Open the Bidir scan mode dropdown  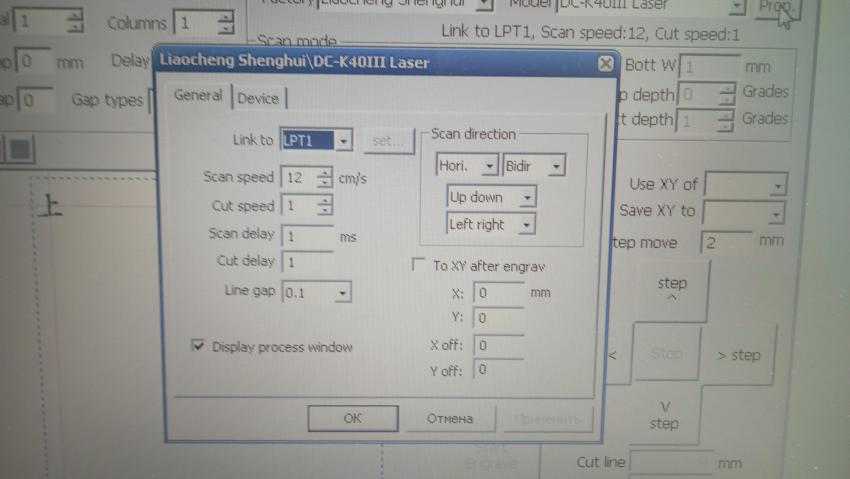(556, 166)
